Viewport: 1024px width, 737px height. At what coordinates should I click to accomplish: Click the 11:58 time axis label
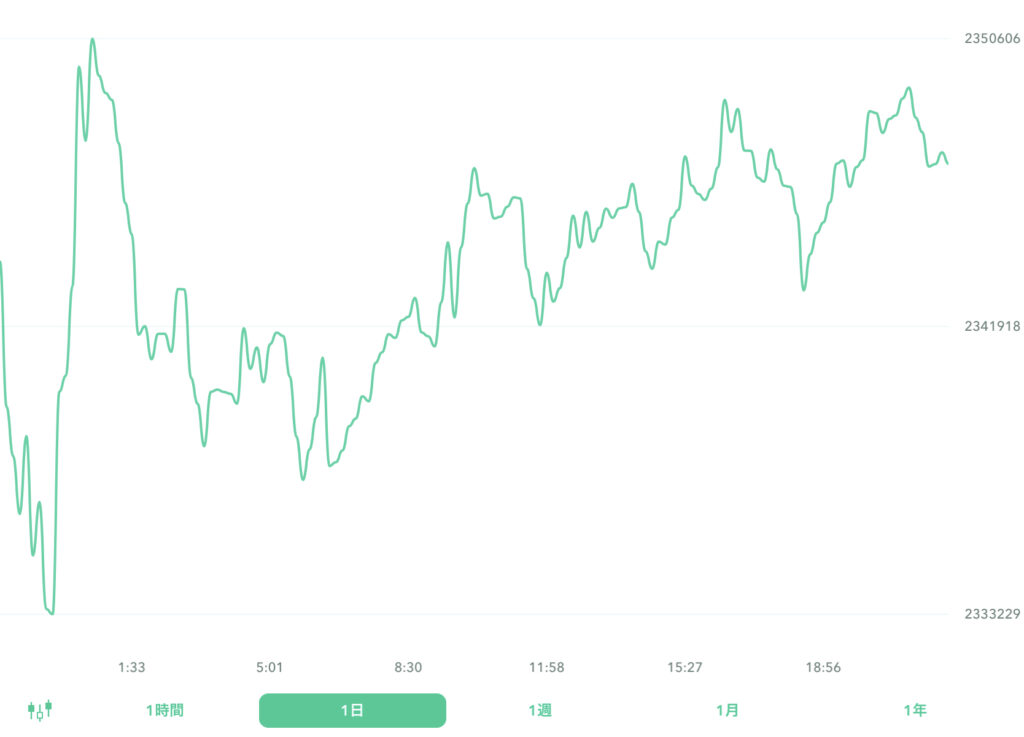[x=547, y=668]
